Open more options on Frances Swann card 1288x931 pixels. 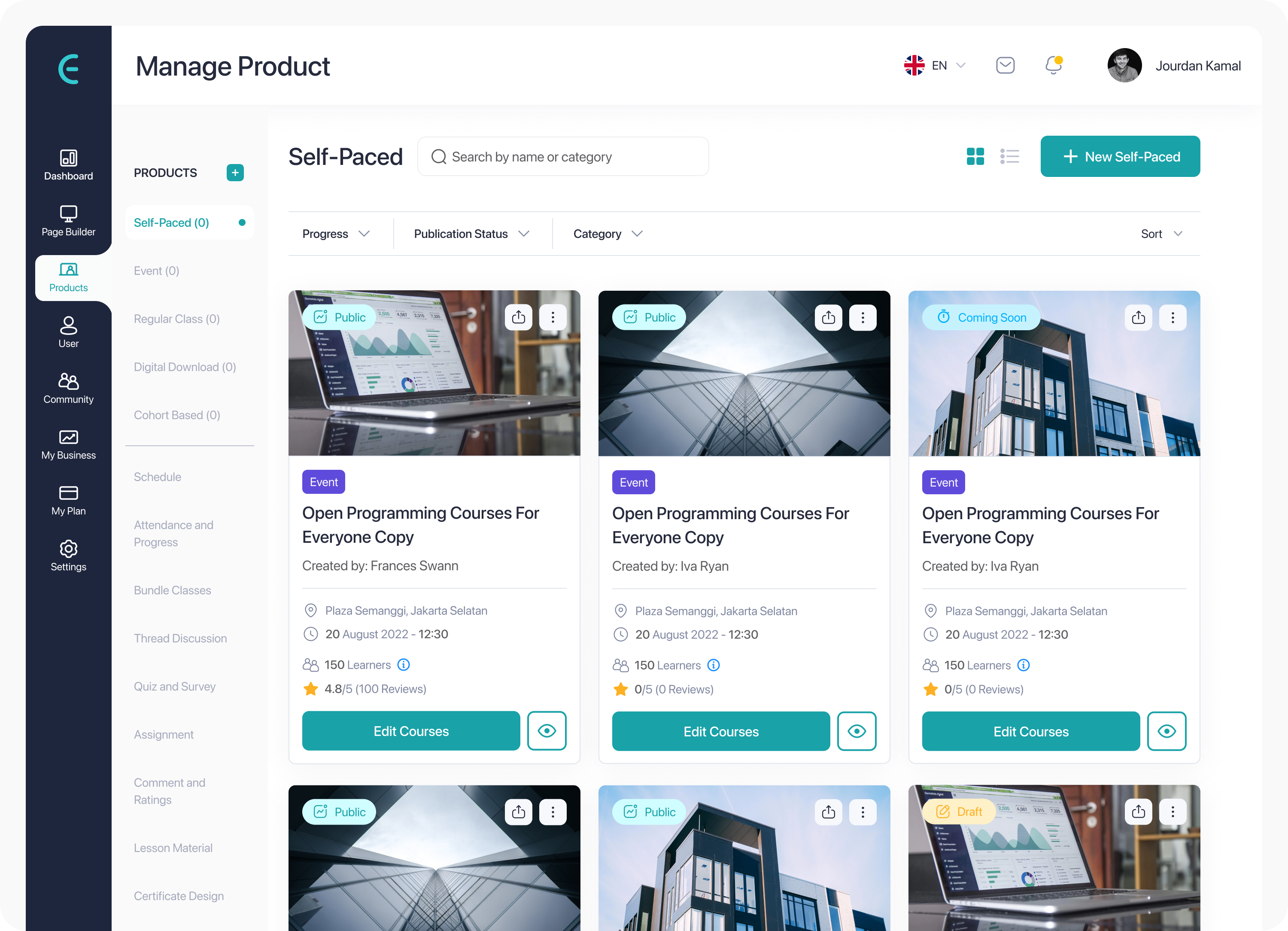(553, 317)
